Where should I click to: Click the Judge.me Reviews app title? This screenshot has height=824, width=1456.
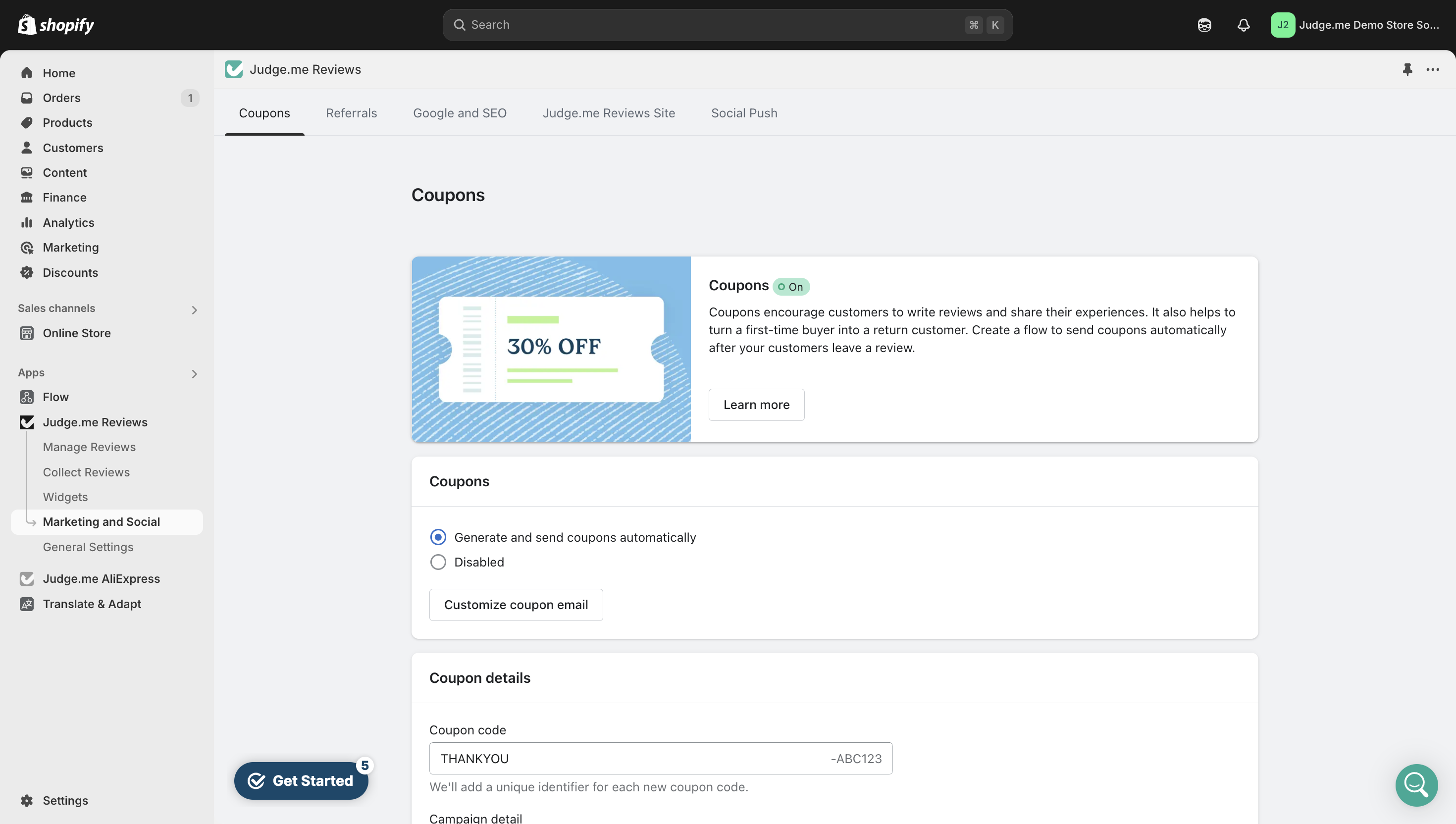[x=305, y=69]
